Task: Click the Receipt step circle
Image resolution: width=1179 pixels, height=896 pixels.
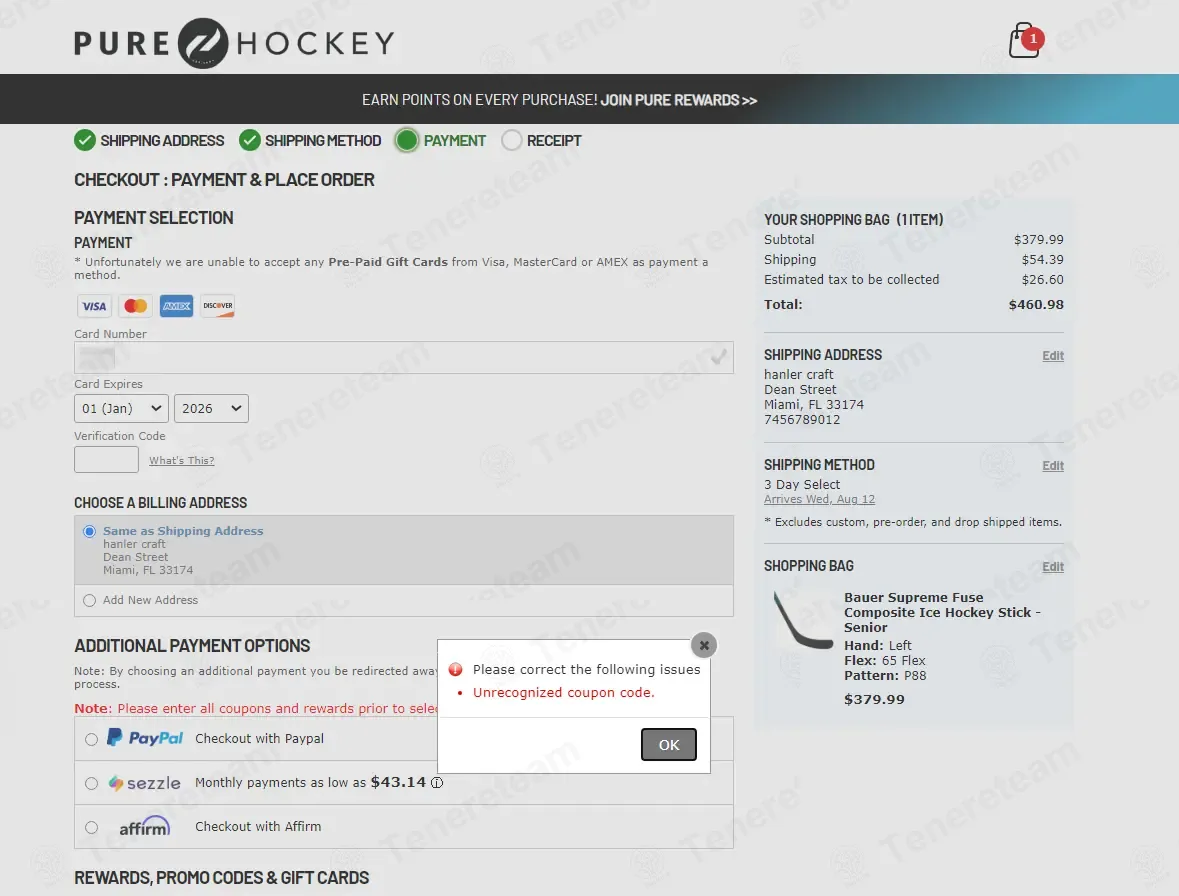Action: [511, 141]
